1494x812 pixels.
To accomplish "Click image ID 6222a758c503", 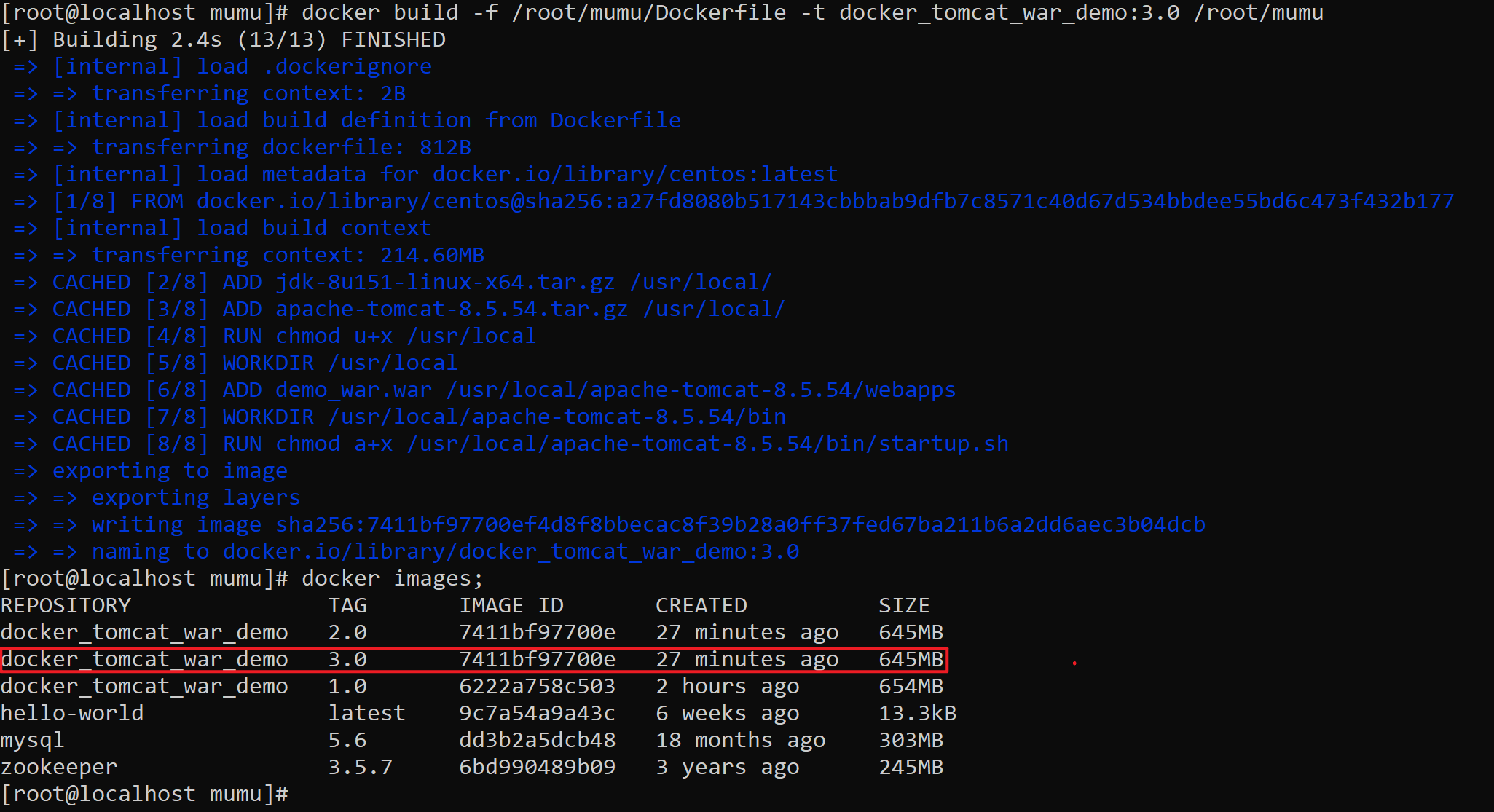I will [x=537, y=687].
